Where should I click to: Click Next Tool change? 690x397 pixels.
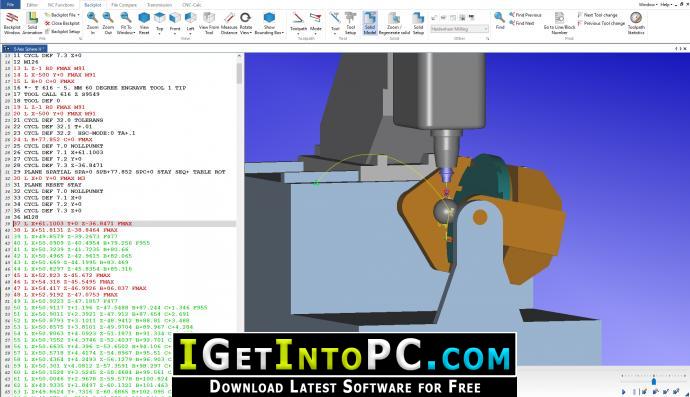[x=598, y=15]
